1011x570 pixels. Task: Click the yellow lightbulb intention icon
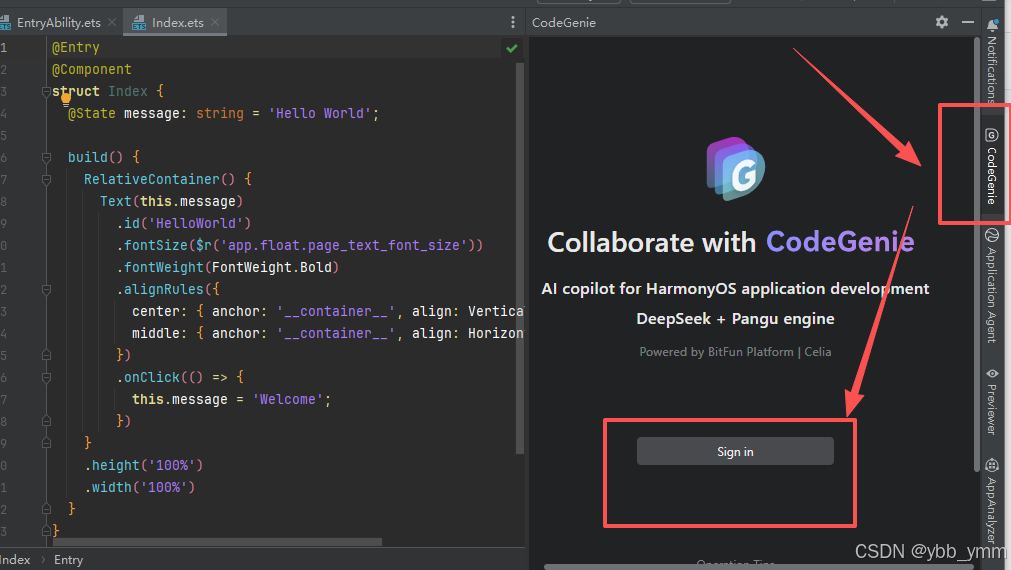point(66,99)
